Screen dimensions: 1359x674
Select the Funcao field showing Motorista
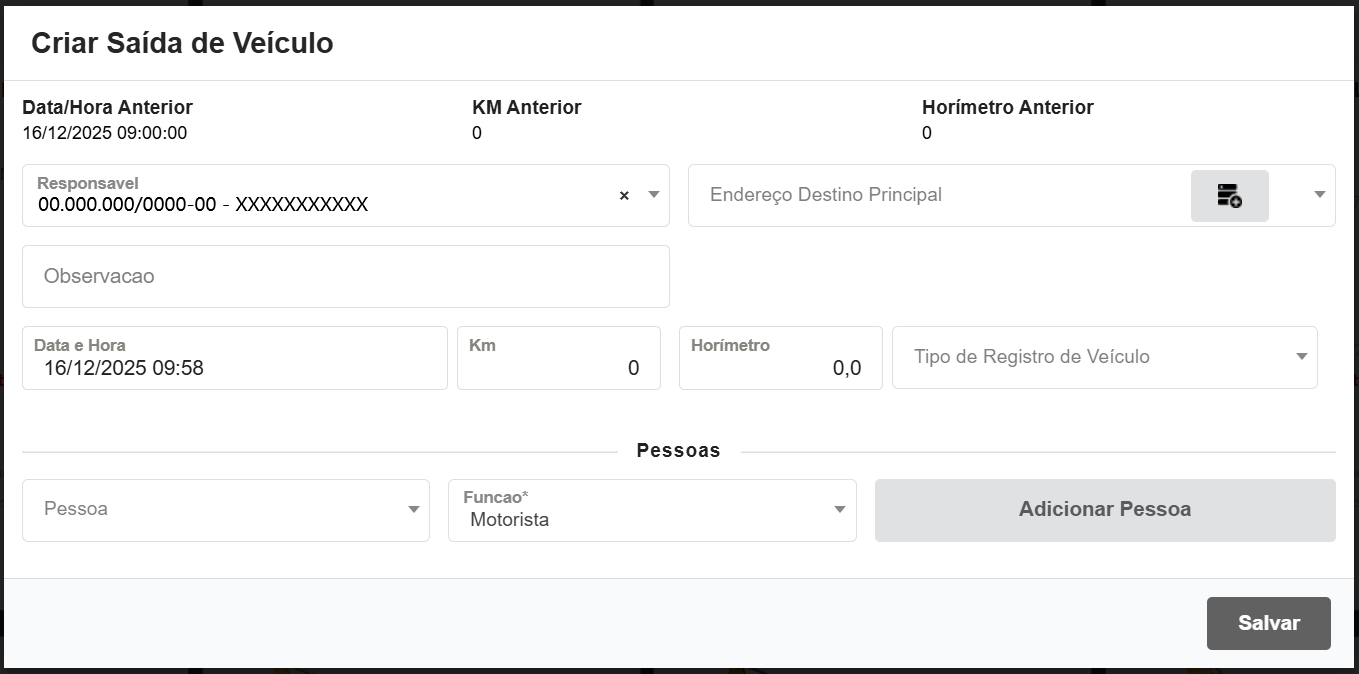point(640,519)
